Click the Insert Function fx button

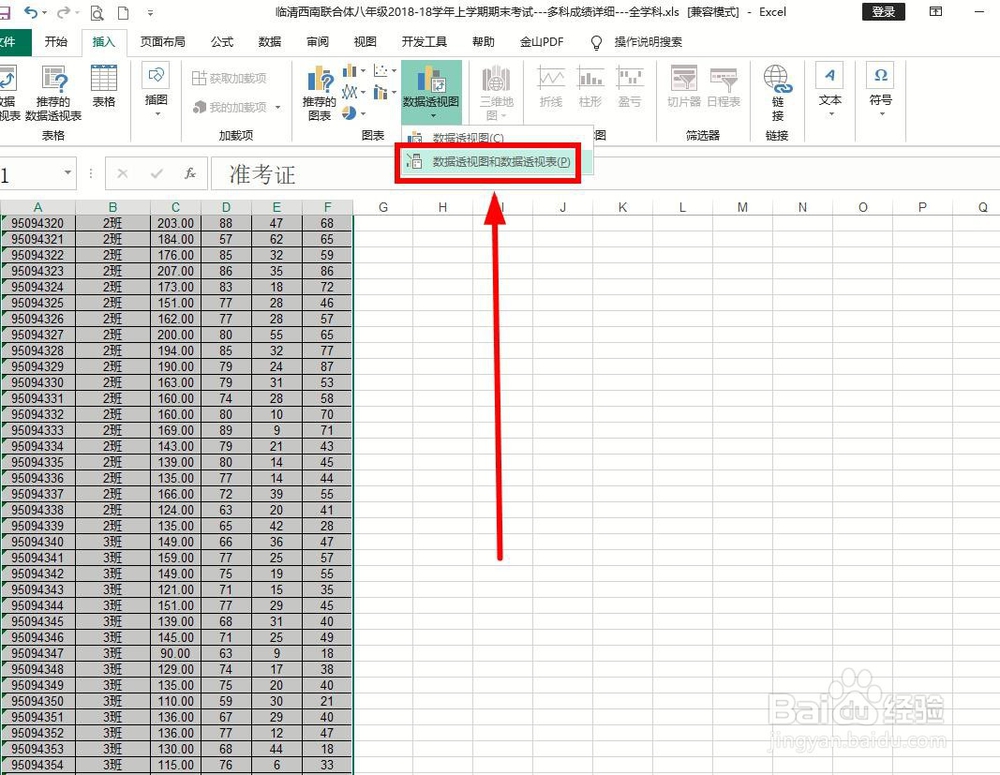[x=189, y=174]
